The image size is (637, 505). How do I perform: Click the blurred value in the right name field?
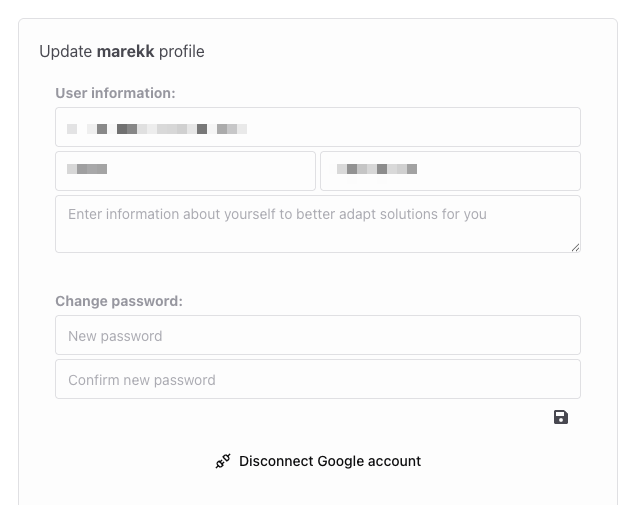(x=376, y=170)
